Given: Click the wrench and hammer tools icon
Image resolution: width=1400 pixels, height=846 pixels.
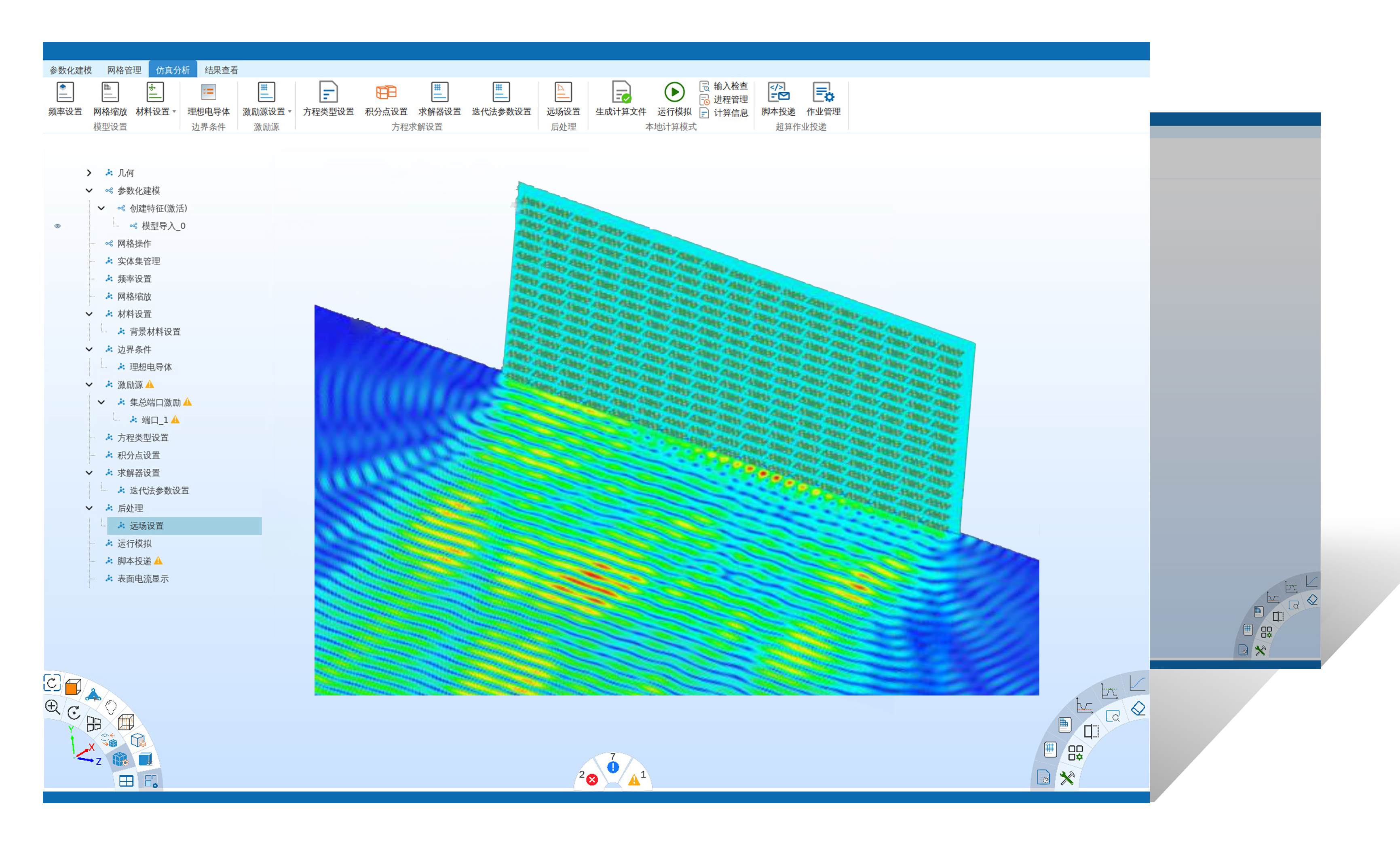Looking at the screenshot, I should [x=1067, y=778].
